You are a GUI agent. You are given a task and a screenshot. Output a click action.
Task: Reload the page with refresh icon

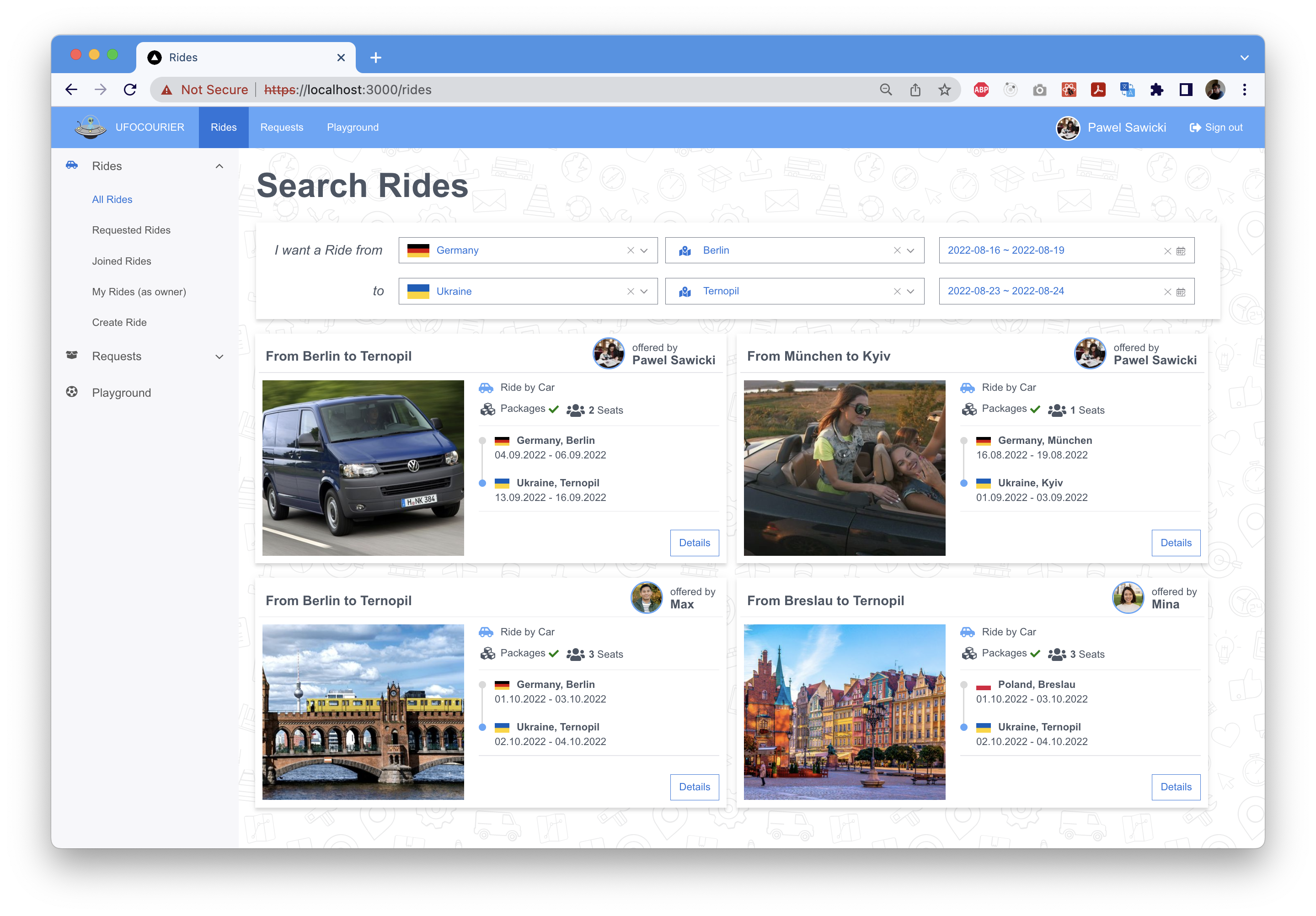tap(130, 90)
